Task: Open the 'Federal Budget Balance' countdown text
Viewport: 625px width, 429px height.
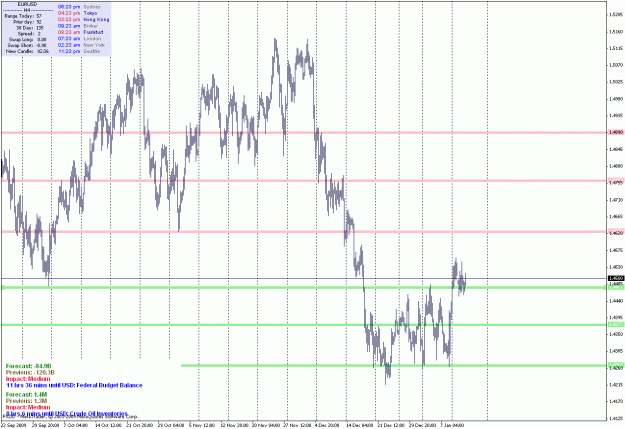Action: (x=75, y=385)
